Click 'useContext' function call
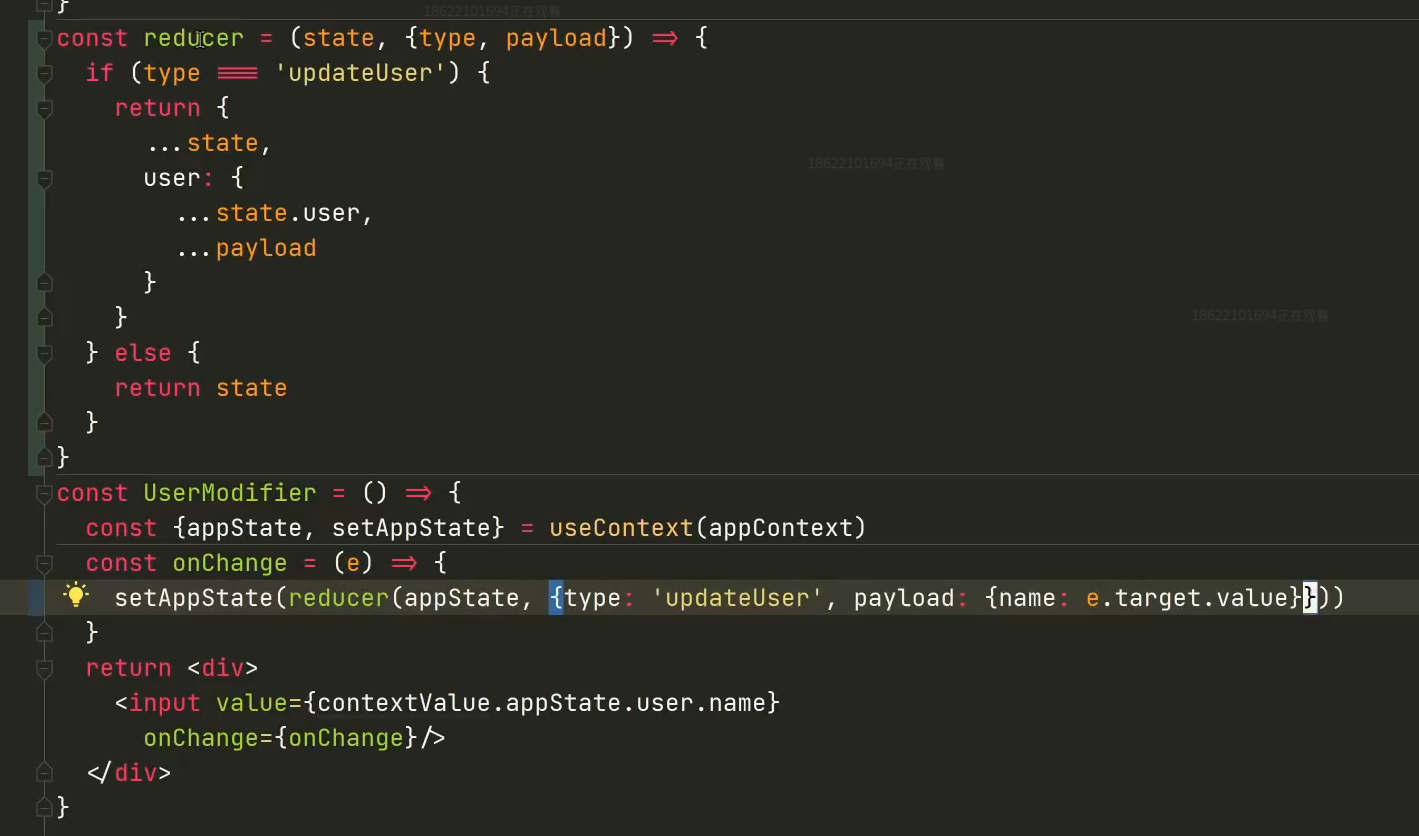Image resolution: width=1419 pixels, height=836 pixels. click(621, 528)
